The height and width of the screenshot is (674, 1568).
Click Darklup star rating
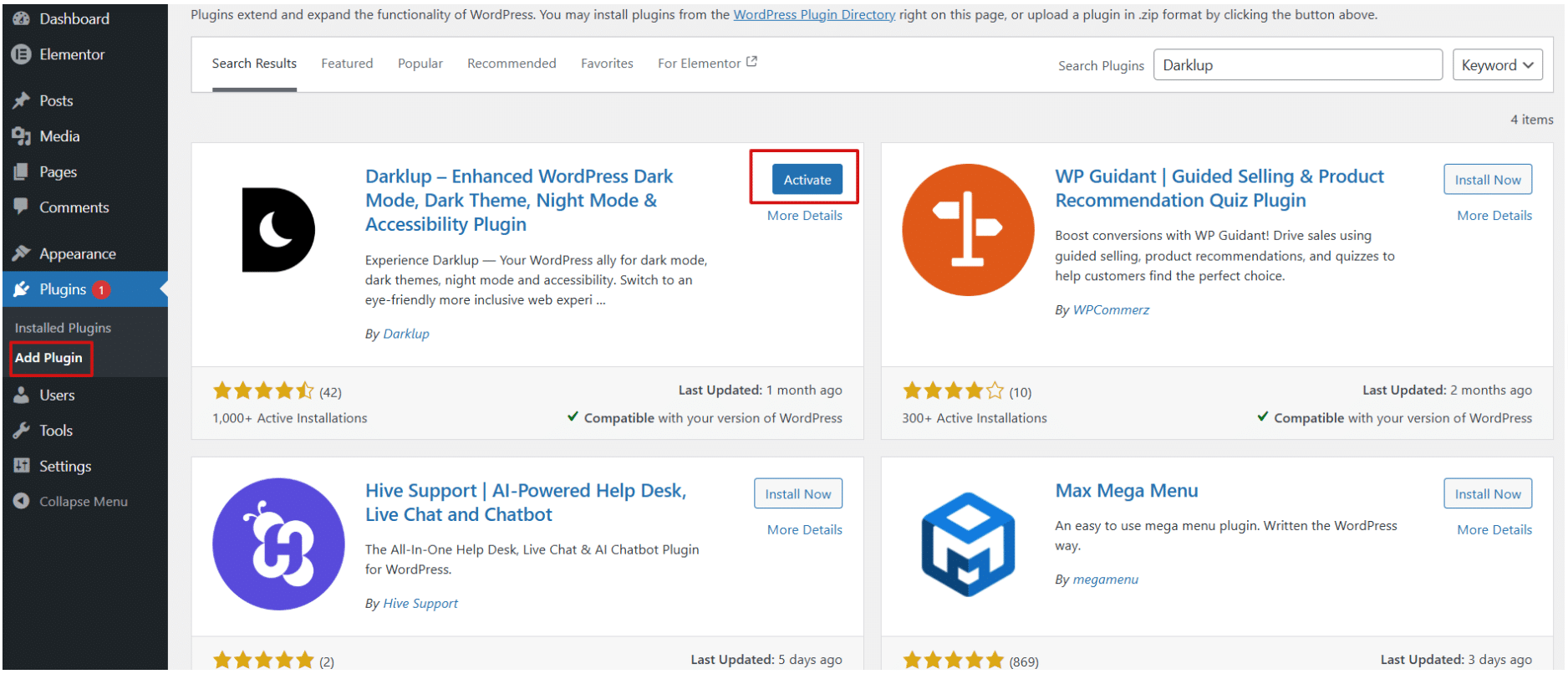[263, 391]
